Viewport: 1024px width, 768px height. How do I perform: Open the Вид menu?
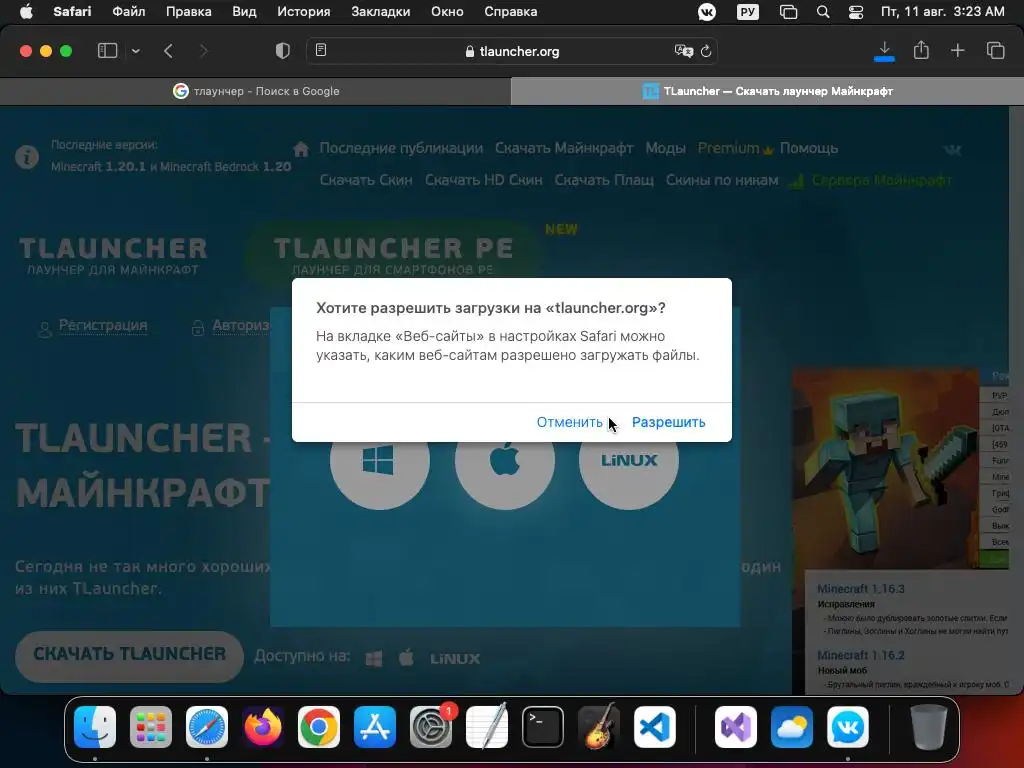click(244, 12)
